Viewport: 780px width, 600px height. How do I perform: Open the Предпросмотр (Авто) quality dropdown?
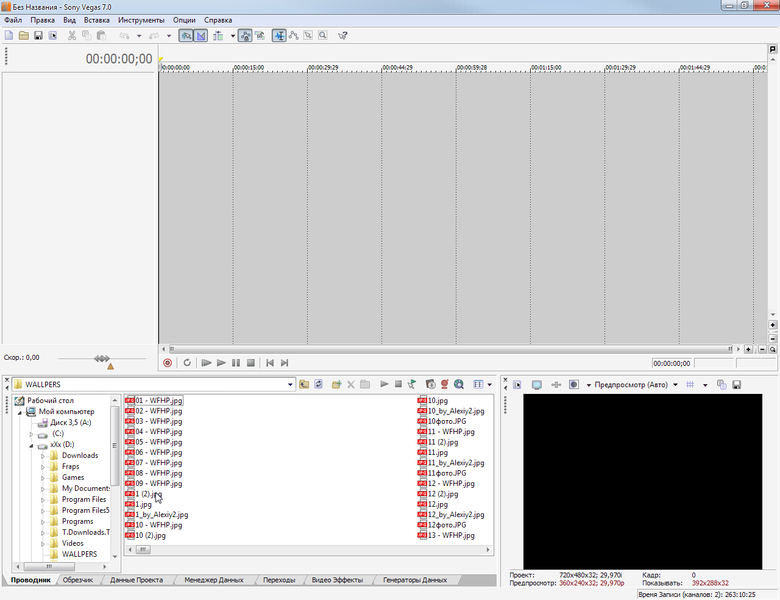pos(676,385)
